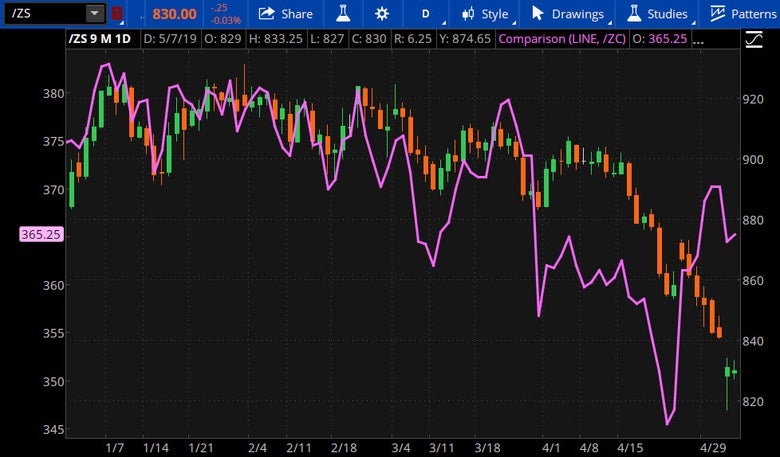Click the 3/18 date axis label
The width and height of the screenshot is (780, 457).
click(487, 448)
